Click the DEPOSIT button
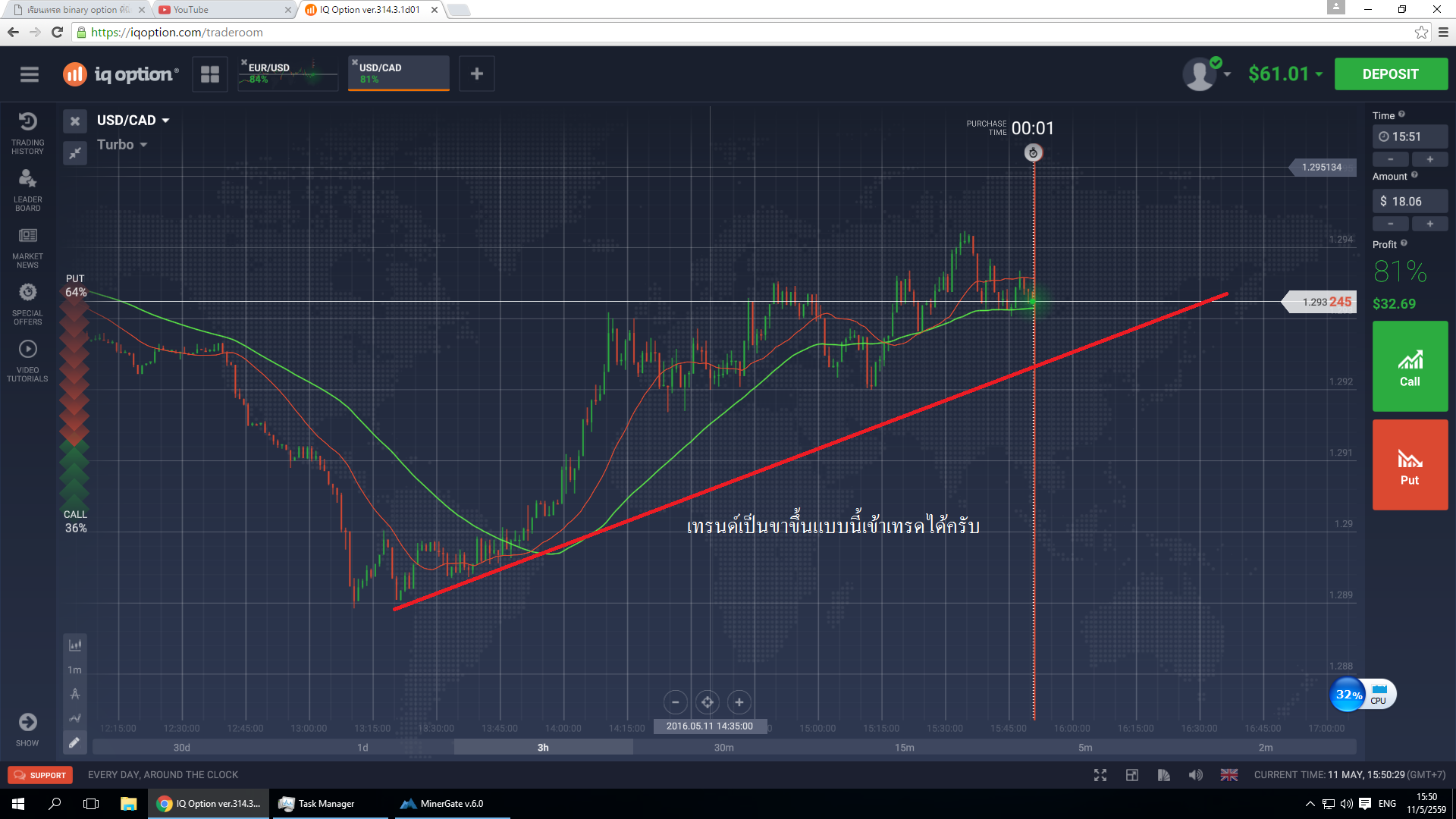 [x=1390, y=74]
